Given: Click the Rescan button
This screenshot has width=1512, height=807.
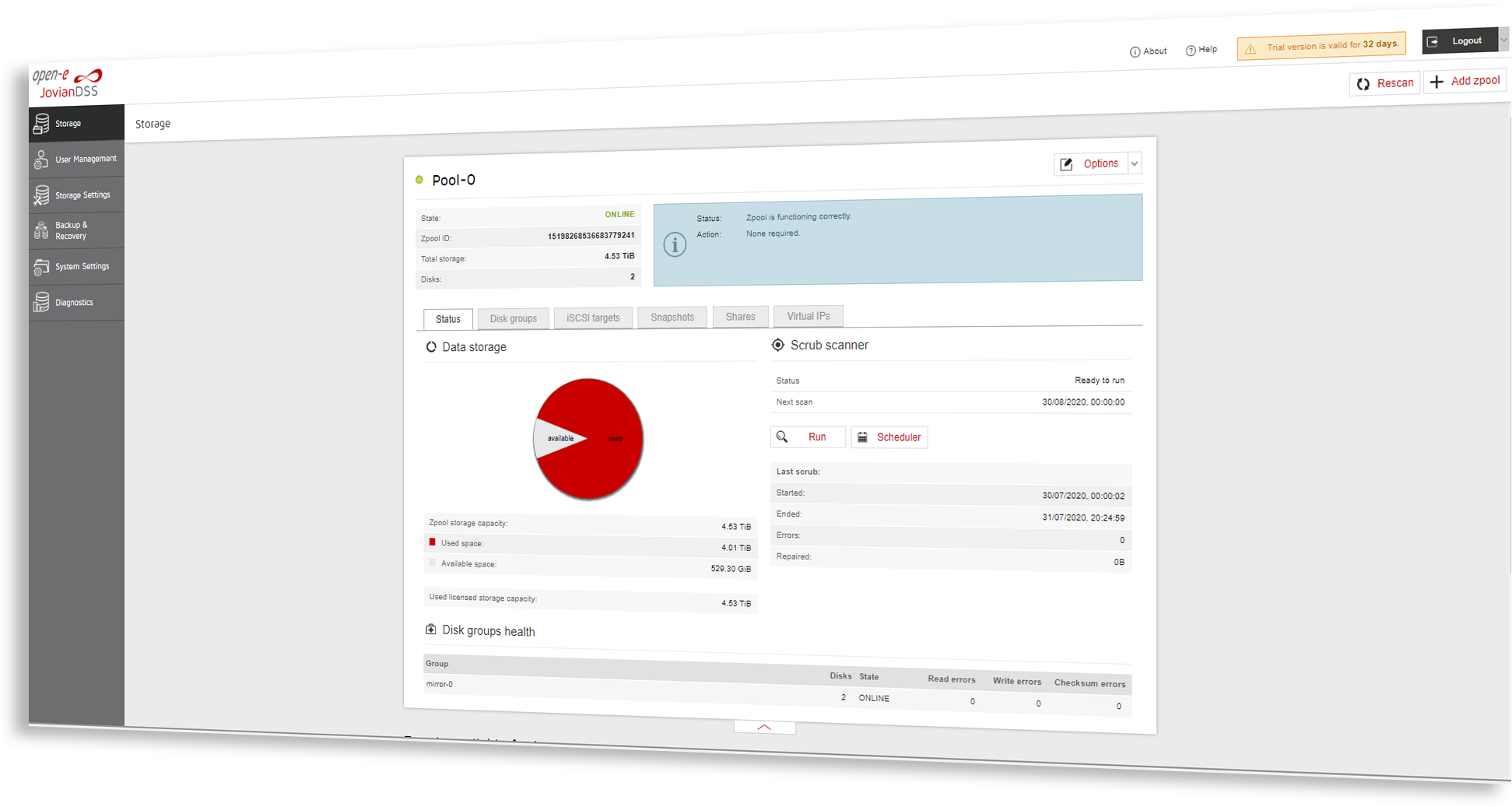Looking at the screenshot, I should 1385,83.
